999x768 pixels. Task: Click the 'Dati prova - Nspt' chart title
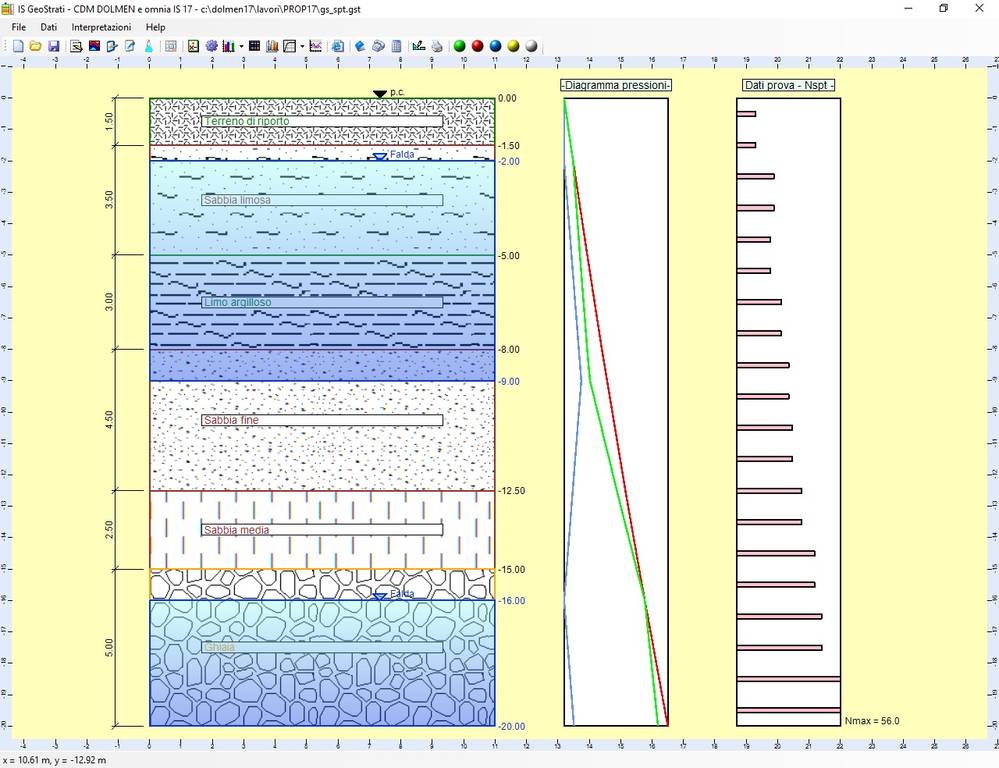tap(789, 86)
